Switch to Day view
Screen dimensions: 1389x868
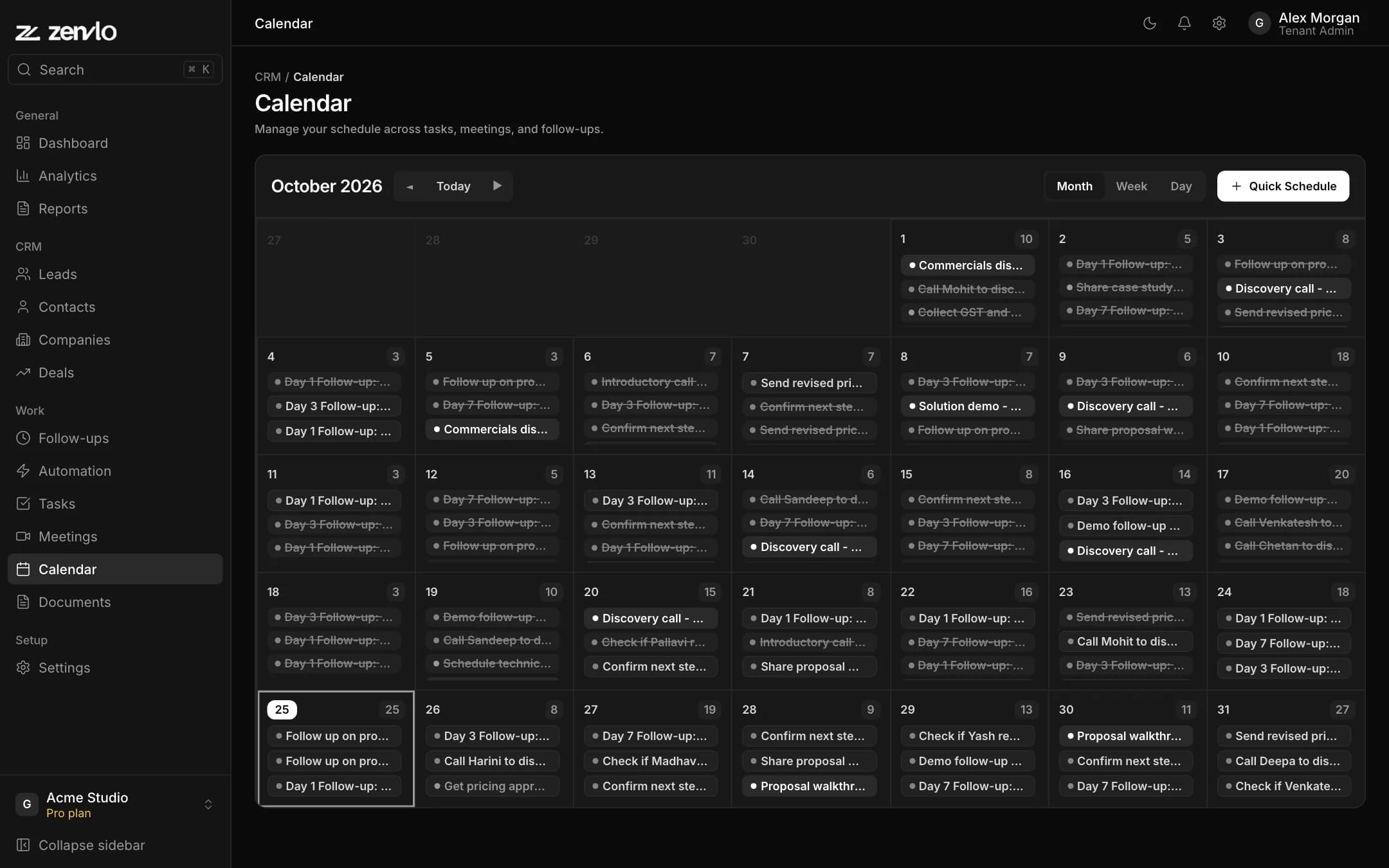(x=1181, y=186)
